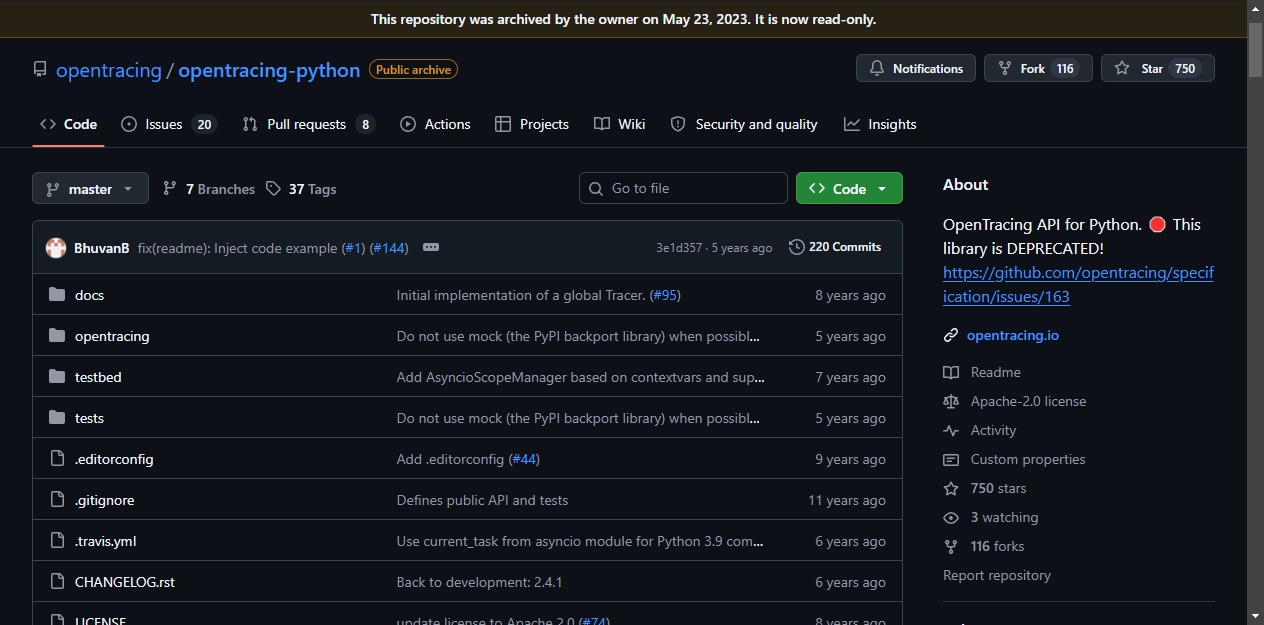Screen dimensions: 1264x625
Task: Open the opentracing owner link
Action: (x=108, y=70)
